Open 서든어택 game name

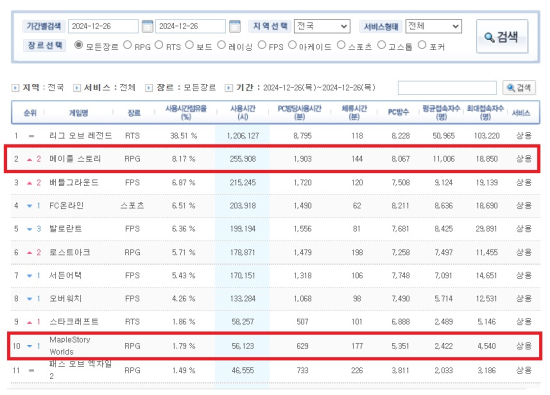coord(66,275)
